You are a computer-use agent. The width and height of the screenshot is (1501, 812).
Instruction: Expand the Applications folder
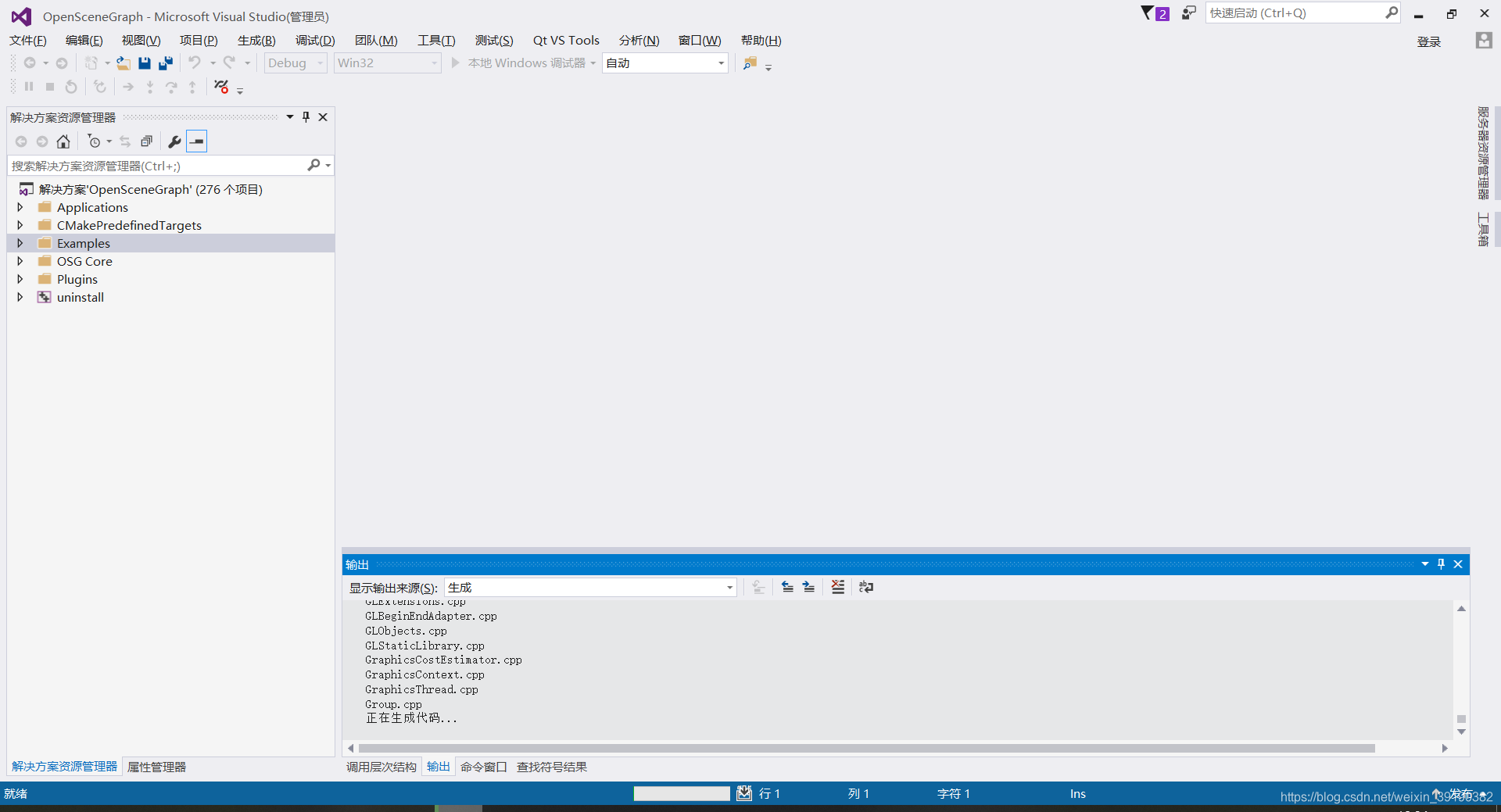tap(20, 207)
